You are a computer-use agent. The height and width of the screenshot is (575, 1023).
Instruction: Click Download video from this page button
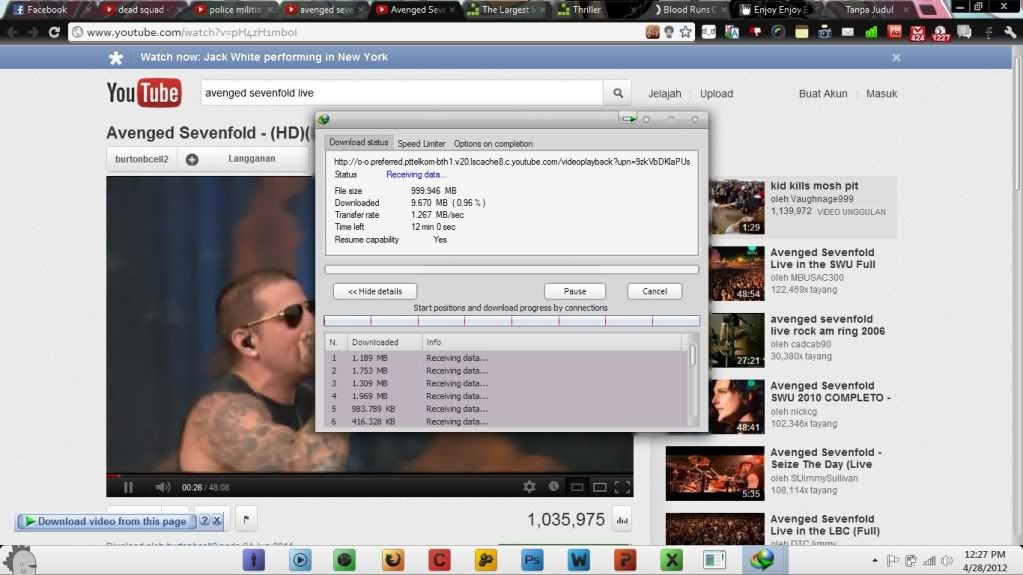tap(106, 521)
